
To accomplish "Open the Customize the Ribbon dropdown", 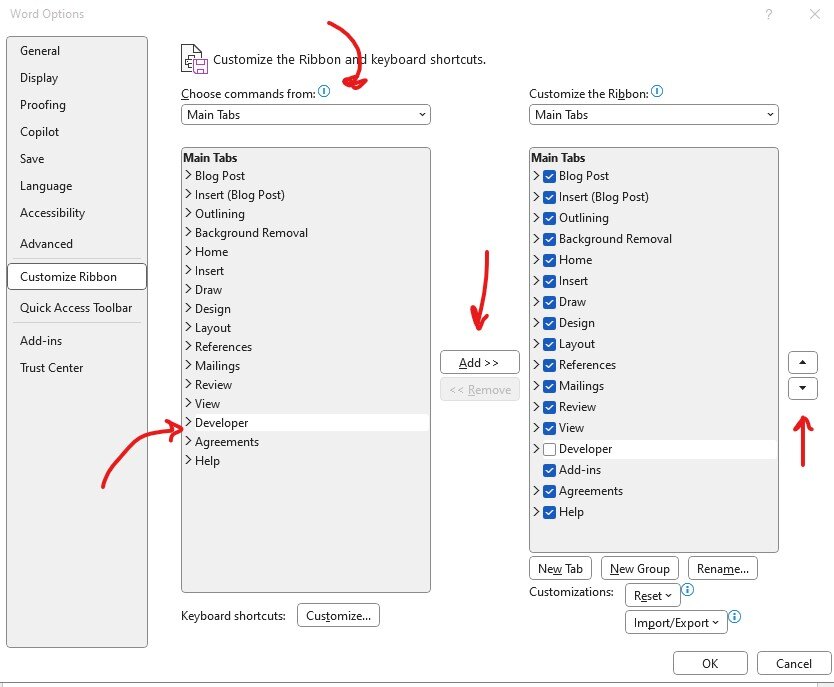I will click(654, 115).
